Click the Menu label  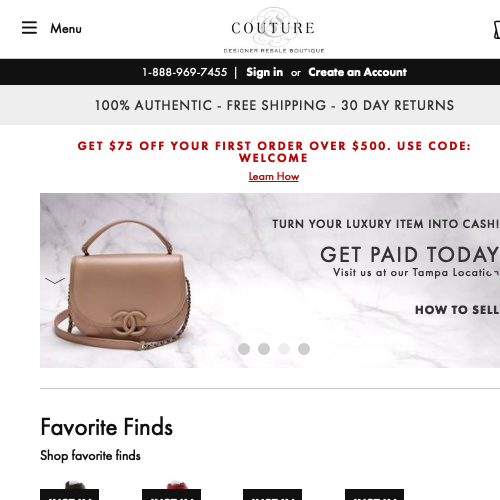tap(66, 29)
